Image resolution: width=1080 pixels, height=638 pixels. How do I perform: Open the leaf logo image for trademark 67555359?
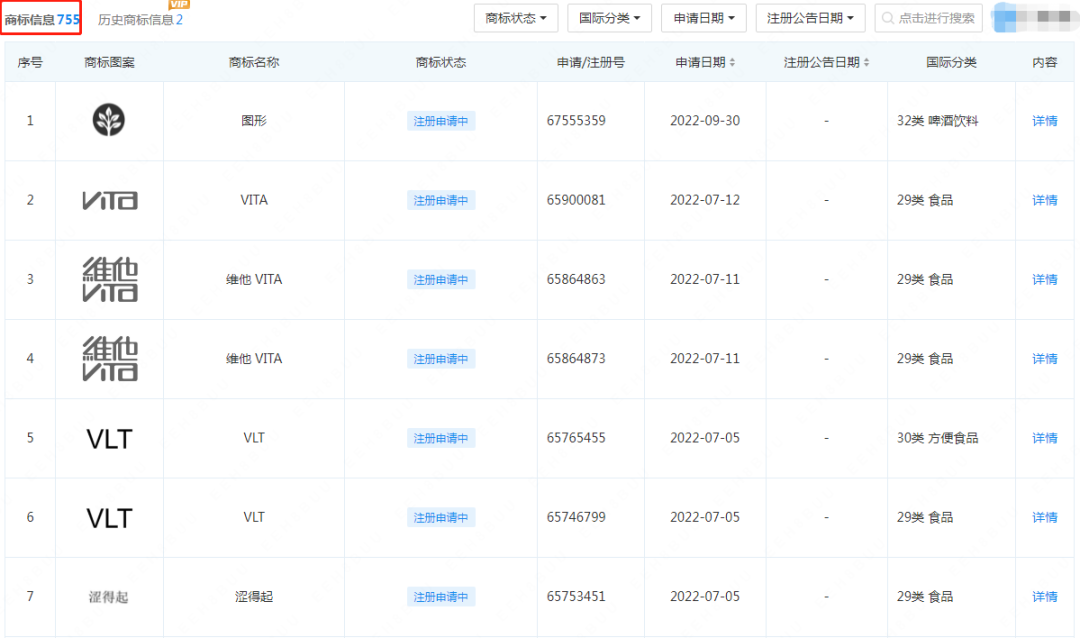(x=109, y=120)
